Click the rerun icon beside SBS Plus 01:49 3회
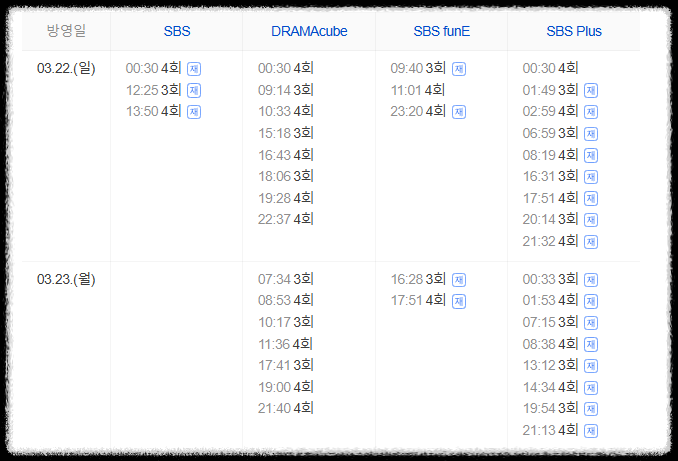Viewport: 678px width, 461px height. (x=591, y=90)
